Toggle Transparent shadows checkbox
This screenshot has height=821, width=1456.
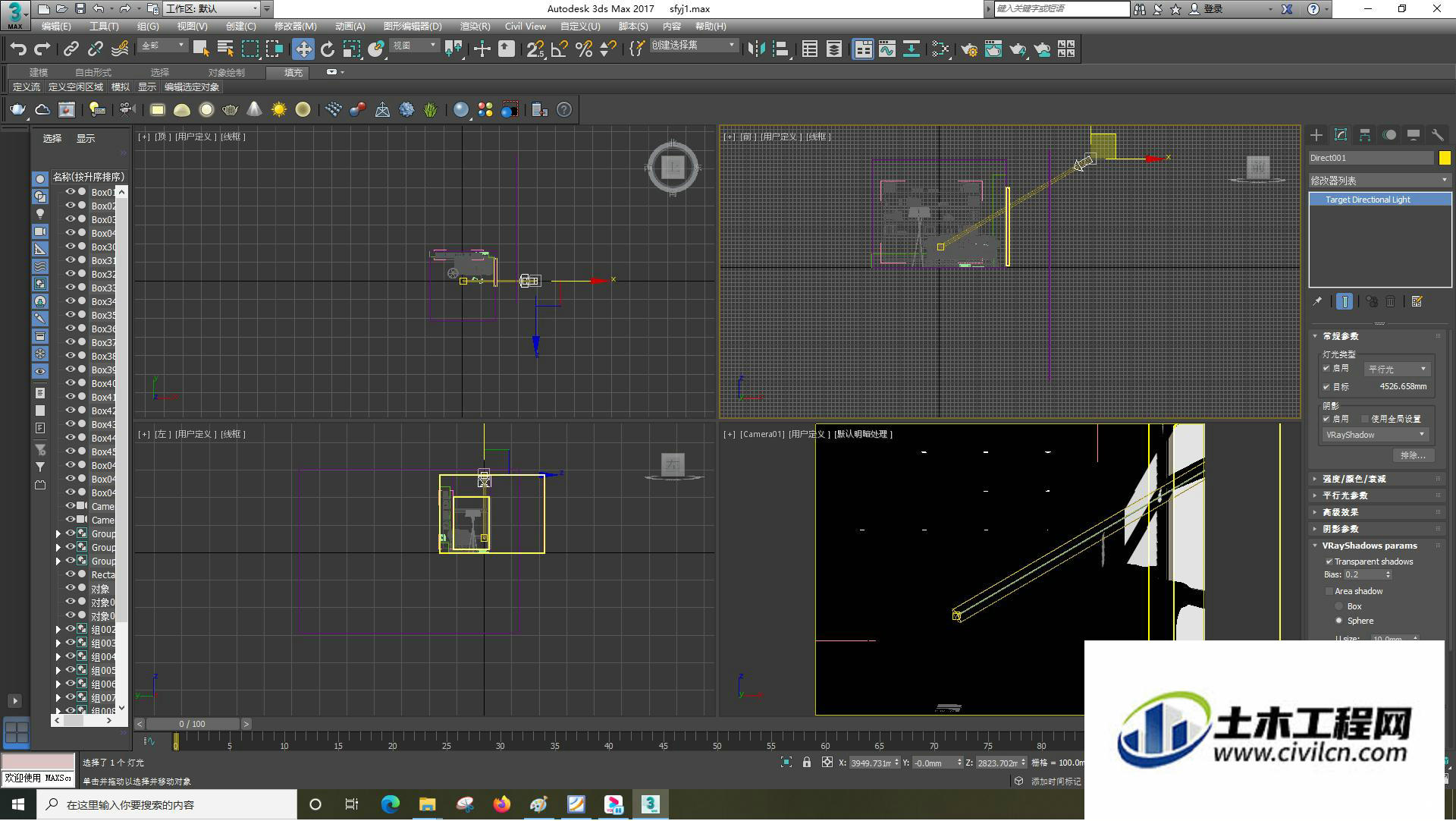(1329, 562)
